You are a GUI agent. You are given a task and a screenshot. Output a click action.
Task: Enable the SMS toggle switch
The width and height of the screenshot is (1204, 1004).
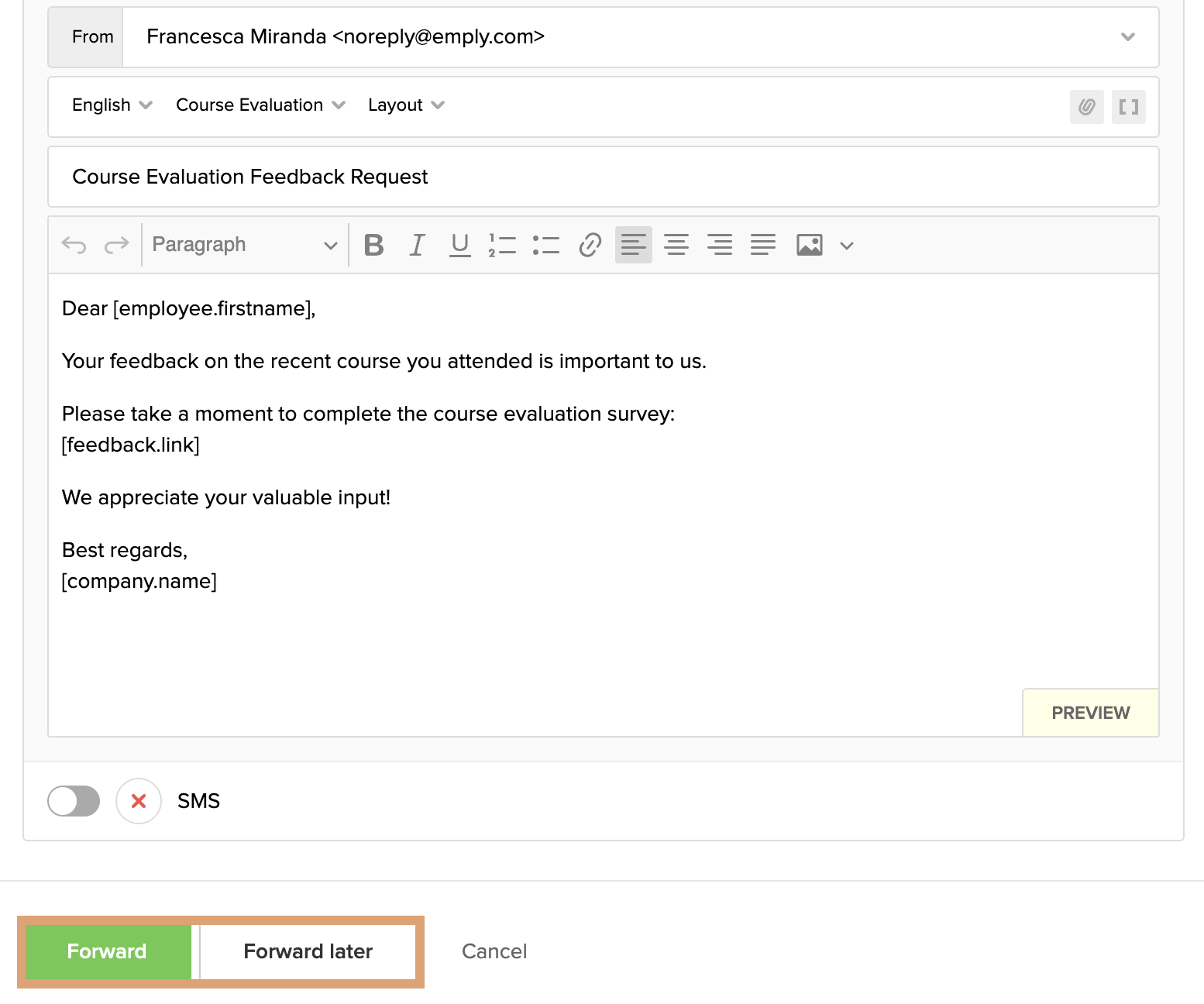click(x=74, y=801)
